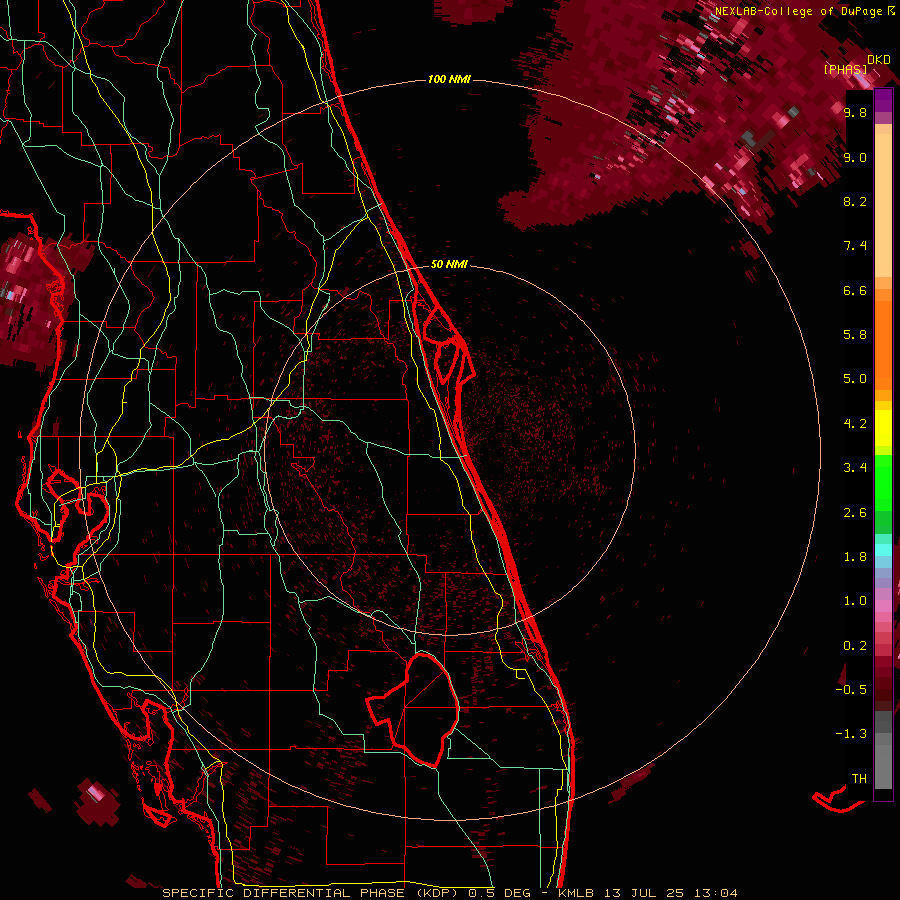The height and width of the screenshot is (900, 900).
Task: Click the 9.8 value on the color scale
Action: pos(855,113)
